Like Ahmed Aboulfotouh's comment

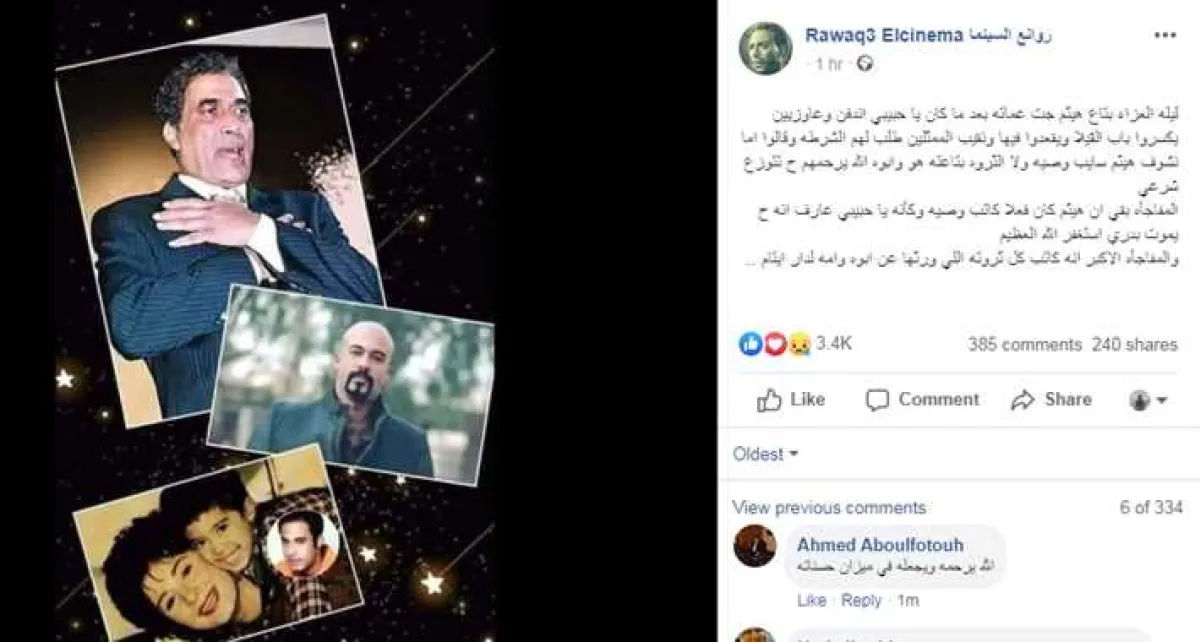tap(812, 600)
